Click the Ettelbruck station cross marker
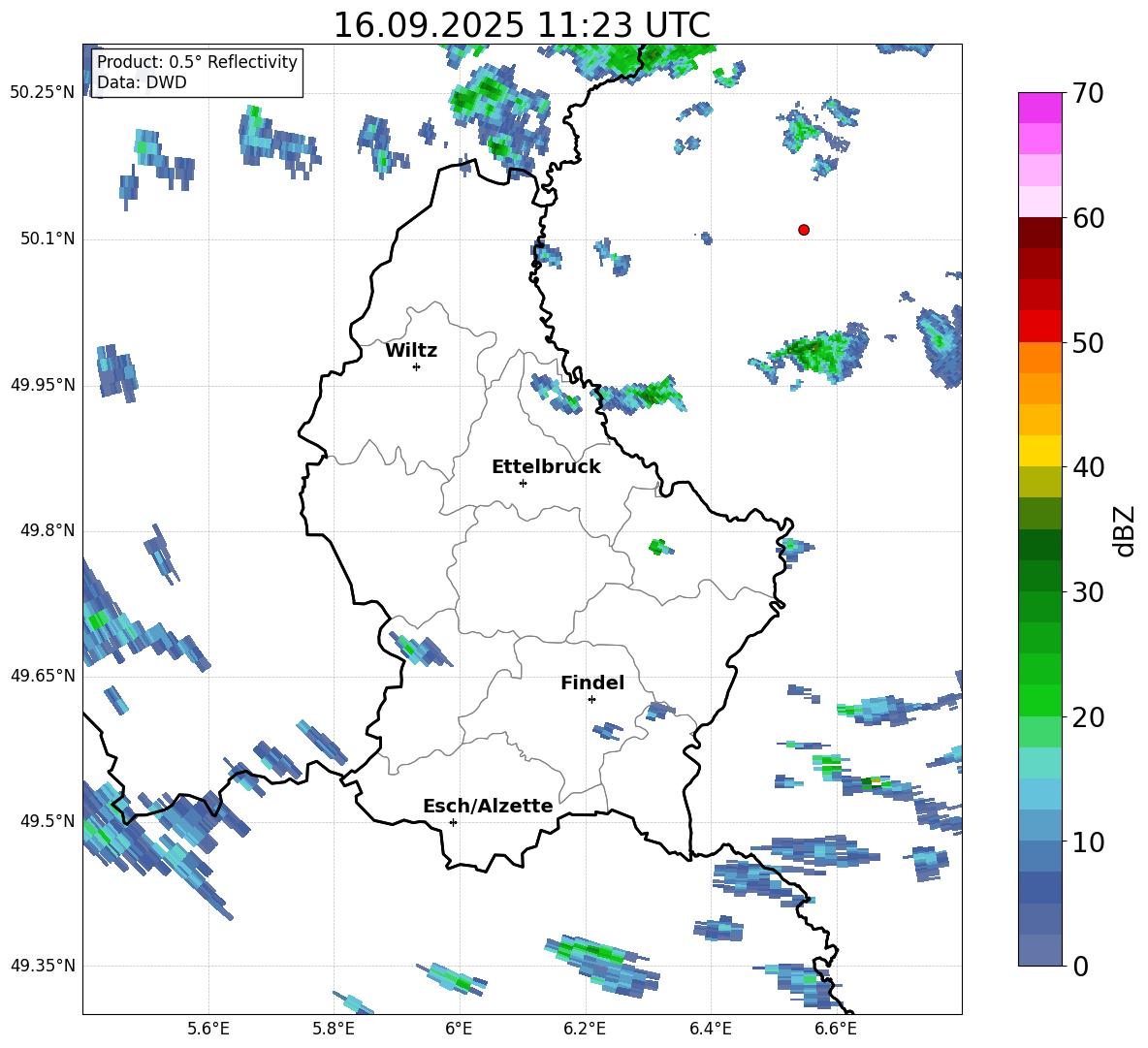Viewport: 1148px width, 1048px height. tap(523, 483)
